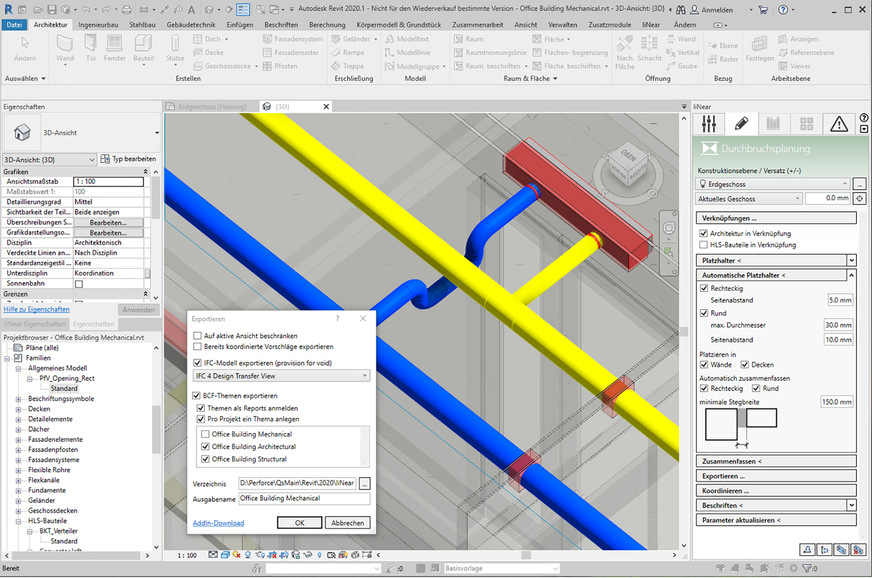Viewport: 872px width, 578px height.
Task: Toggle 'Office Building Mechanical' checkbox in list
Action: [205, 435]
